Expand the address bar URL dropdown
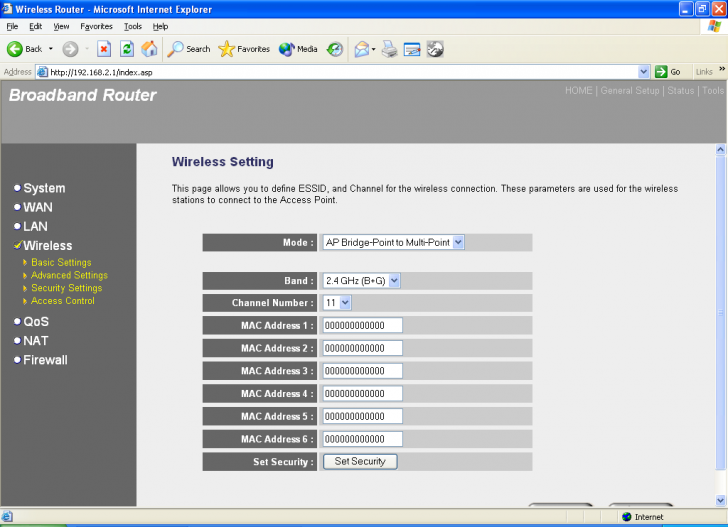This screenshot has width=728, height=527. tap(644, 72)
